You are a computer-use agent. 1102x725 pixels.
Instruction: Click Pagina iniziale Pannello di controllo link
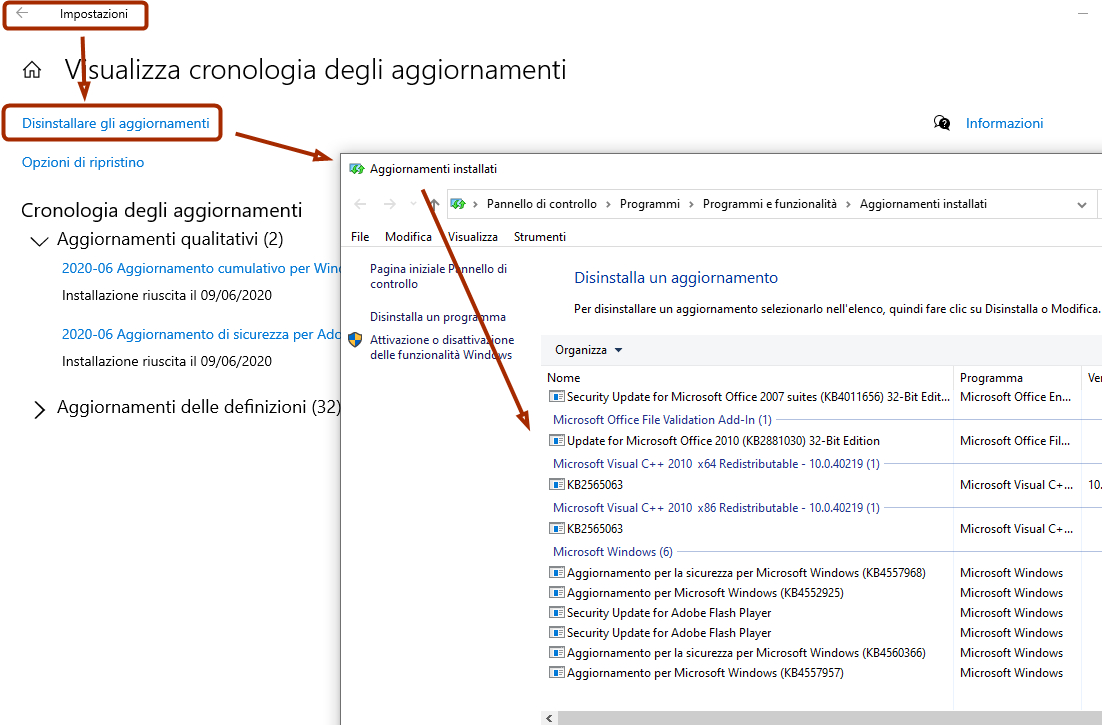pyautogui.click(x=439, y=276)
